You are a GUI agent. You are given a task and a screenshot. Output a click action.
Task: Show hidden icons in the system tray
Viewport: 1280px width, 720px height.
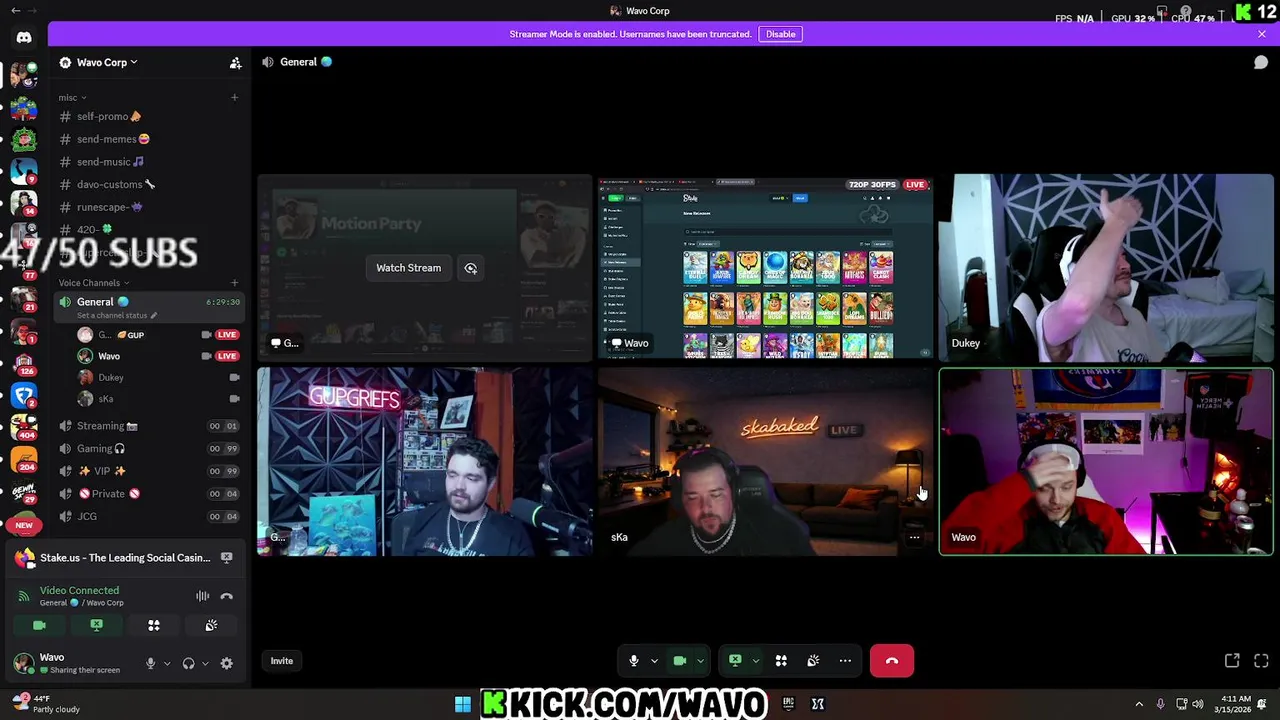[x=1139, y=704]
